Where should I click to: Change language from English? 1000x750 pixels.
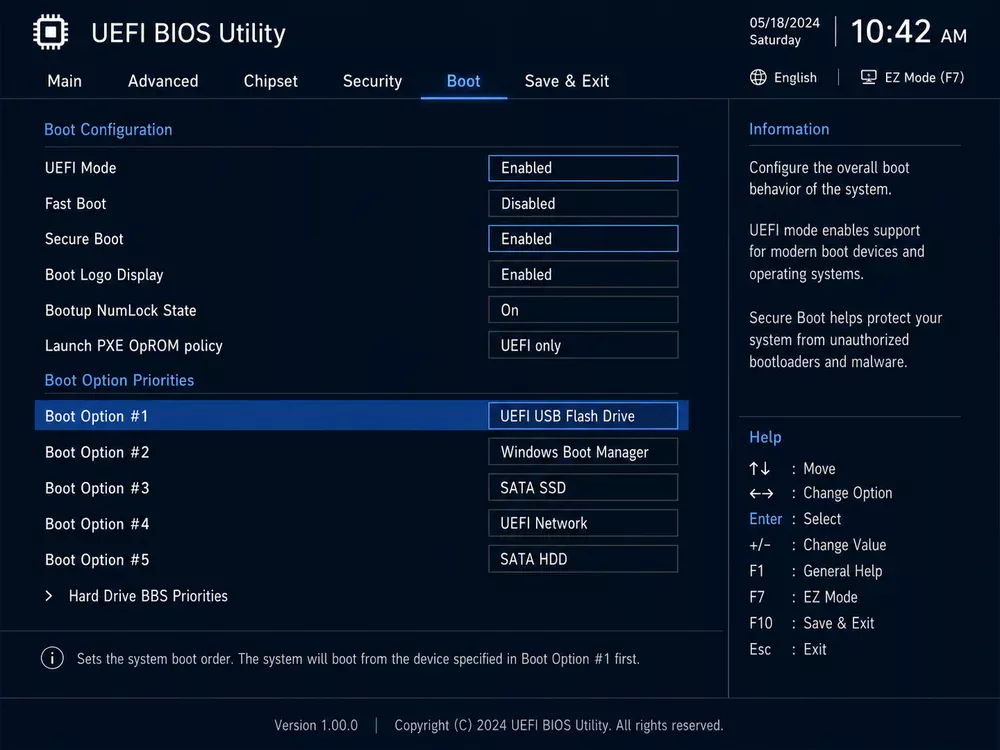click(795, 78)
